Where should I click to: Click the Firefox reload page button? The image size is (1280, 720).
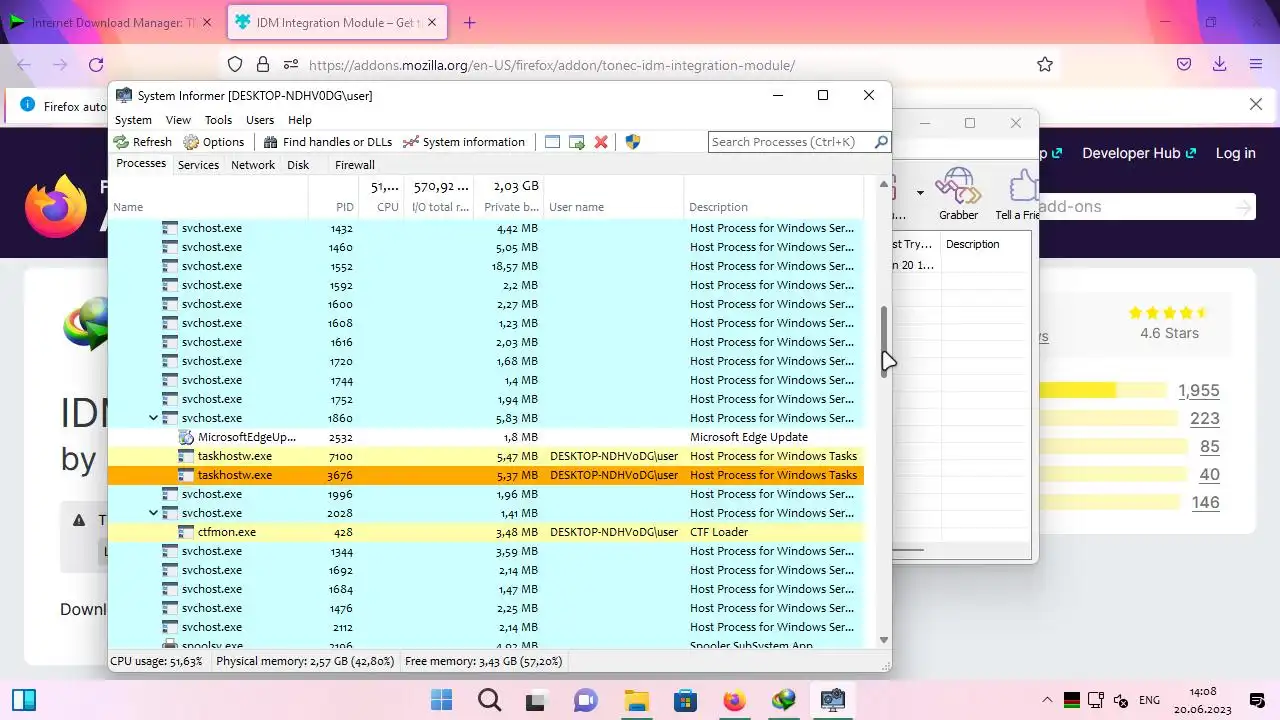(96, 65)
